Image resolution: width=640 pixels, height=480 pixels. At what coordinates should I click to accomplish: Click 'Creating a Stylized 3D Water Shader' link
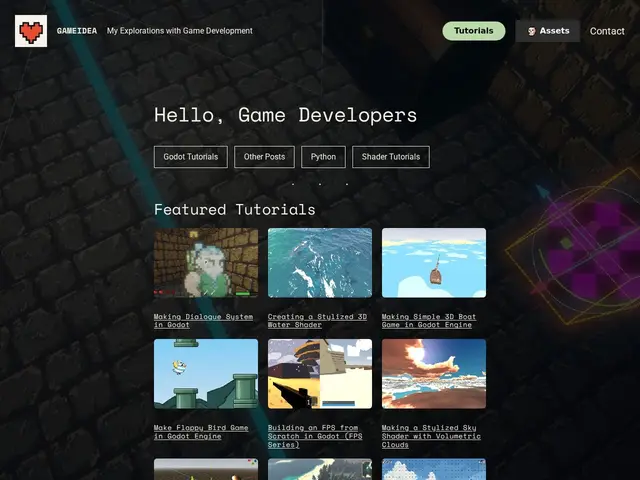click(x=317, y=321)
